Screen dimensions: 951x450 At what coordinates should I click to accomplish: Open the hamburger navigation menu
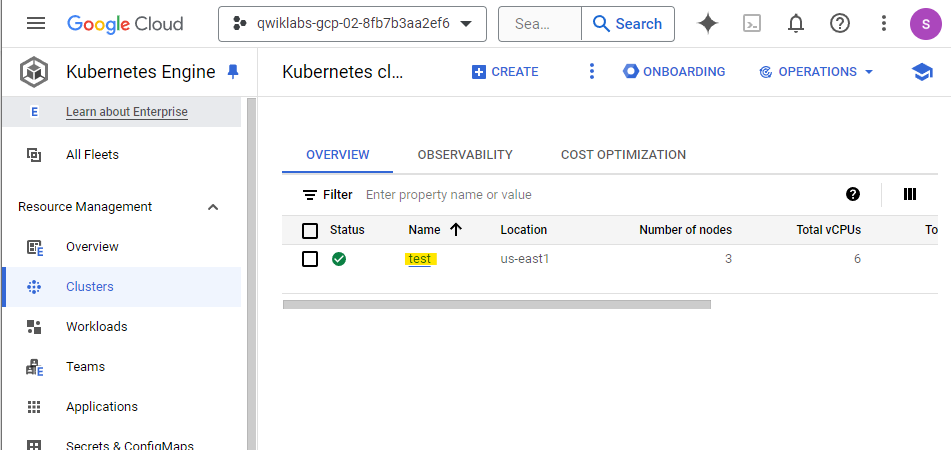pyautogui.click(x=36, y=24)
